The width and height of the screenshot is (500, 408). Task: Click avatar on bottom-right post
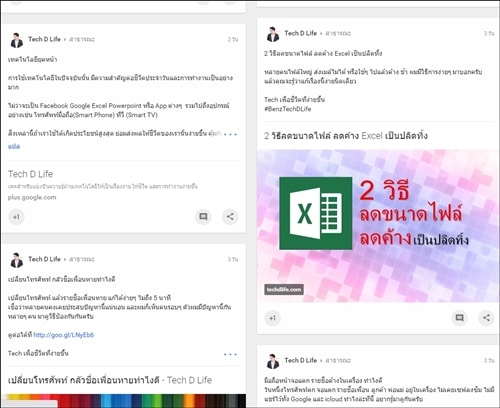(273, 361)
